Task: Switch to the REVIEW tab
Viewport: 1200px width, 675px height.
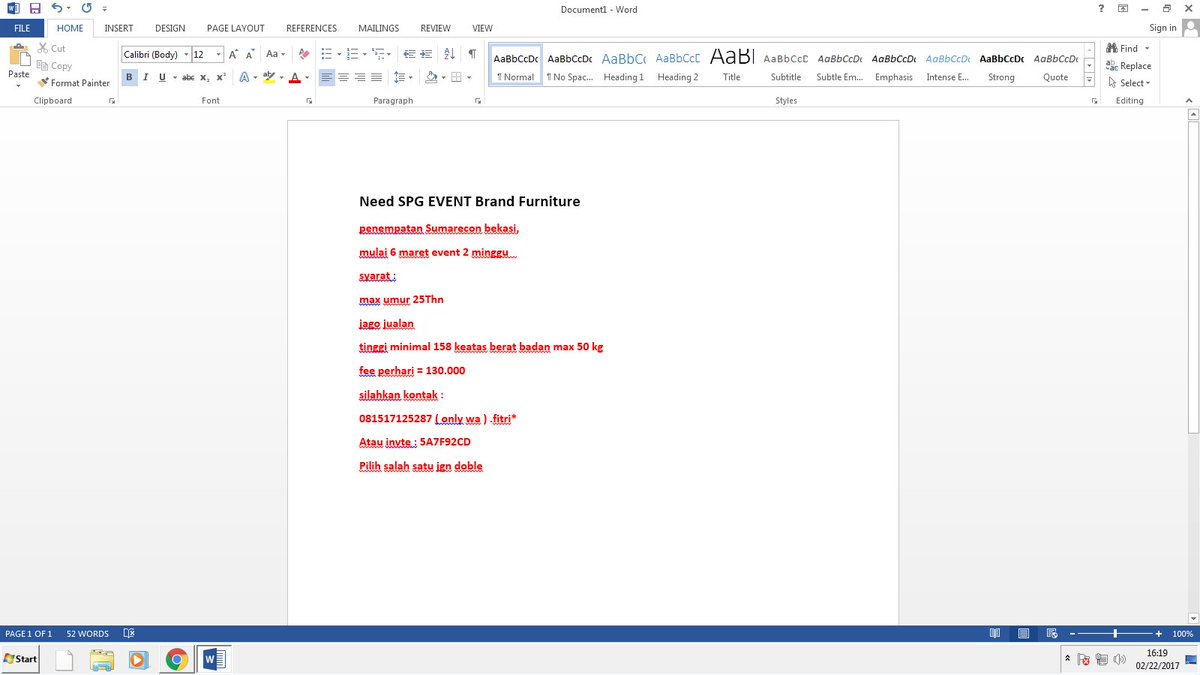Action: pyautogui.click(x=435, y=28)
